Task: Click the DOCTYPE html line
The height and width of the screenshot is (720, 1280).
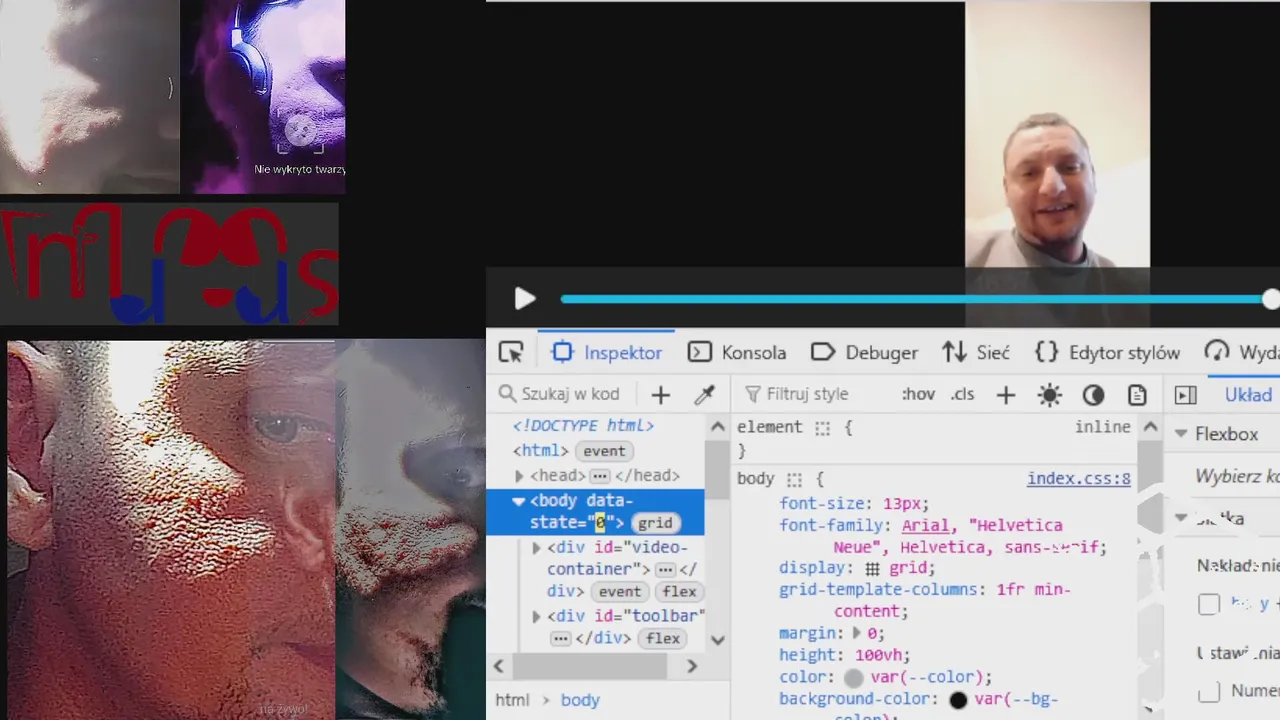Action: coord(583,426)
